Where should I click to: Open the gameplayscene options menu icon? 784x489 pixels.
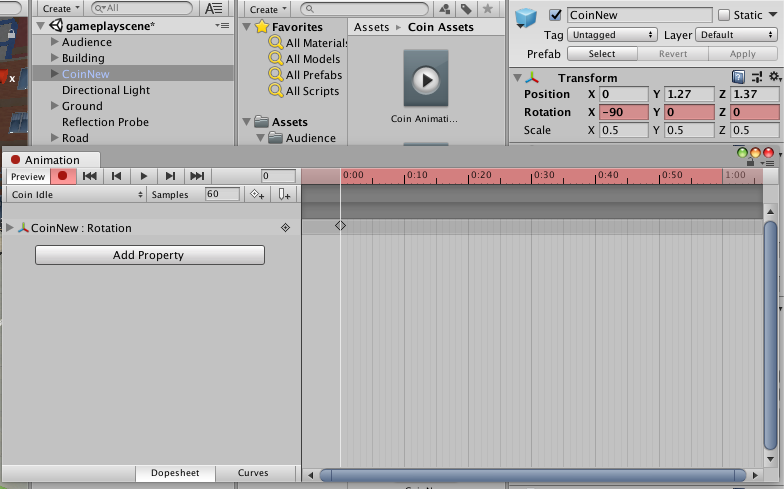click(x=222, y=26)
